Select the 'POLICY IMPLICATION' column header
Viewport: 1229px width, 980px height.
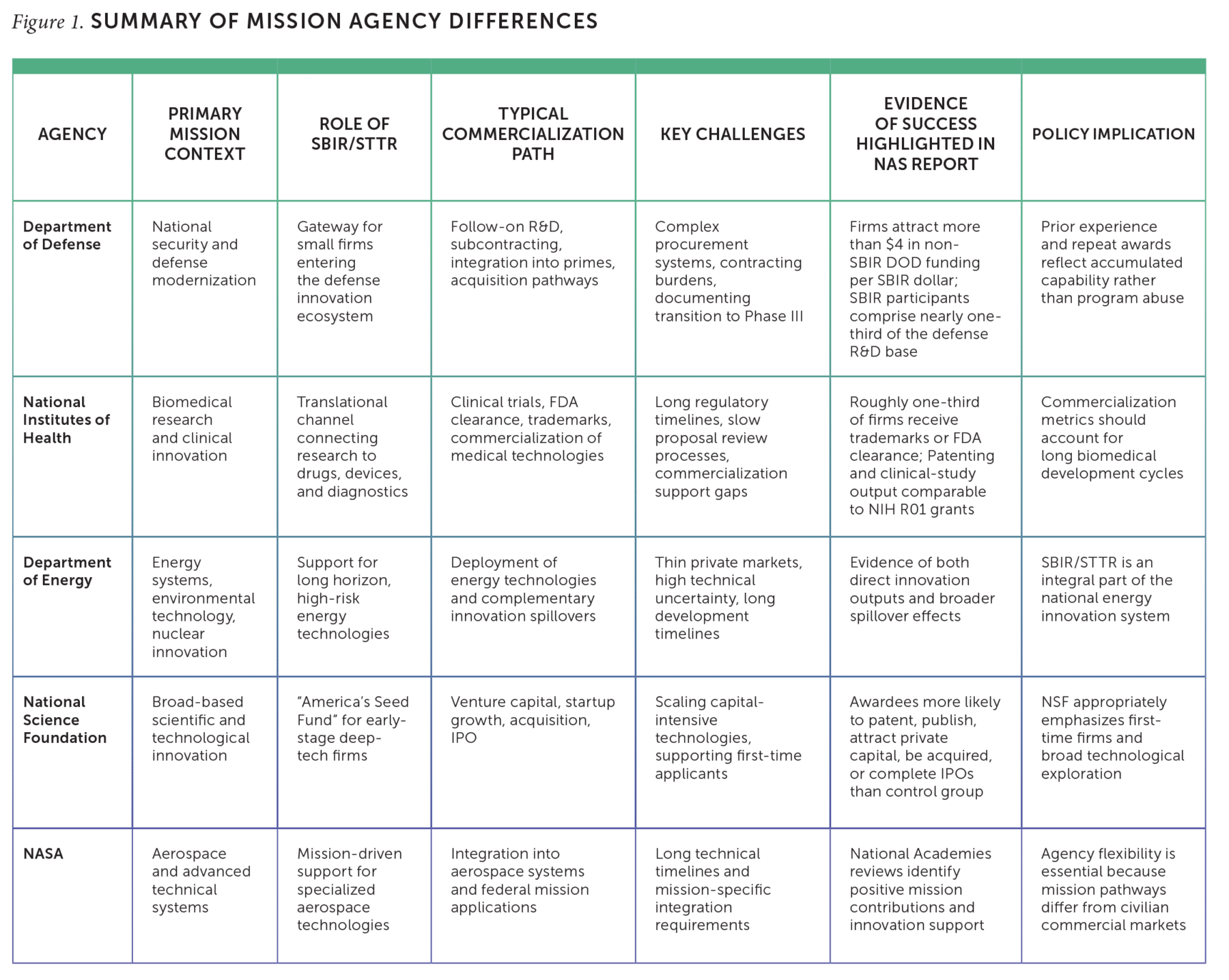click(1114, 134)
